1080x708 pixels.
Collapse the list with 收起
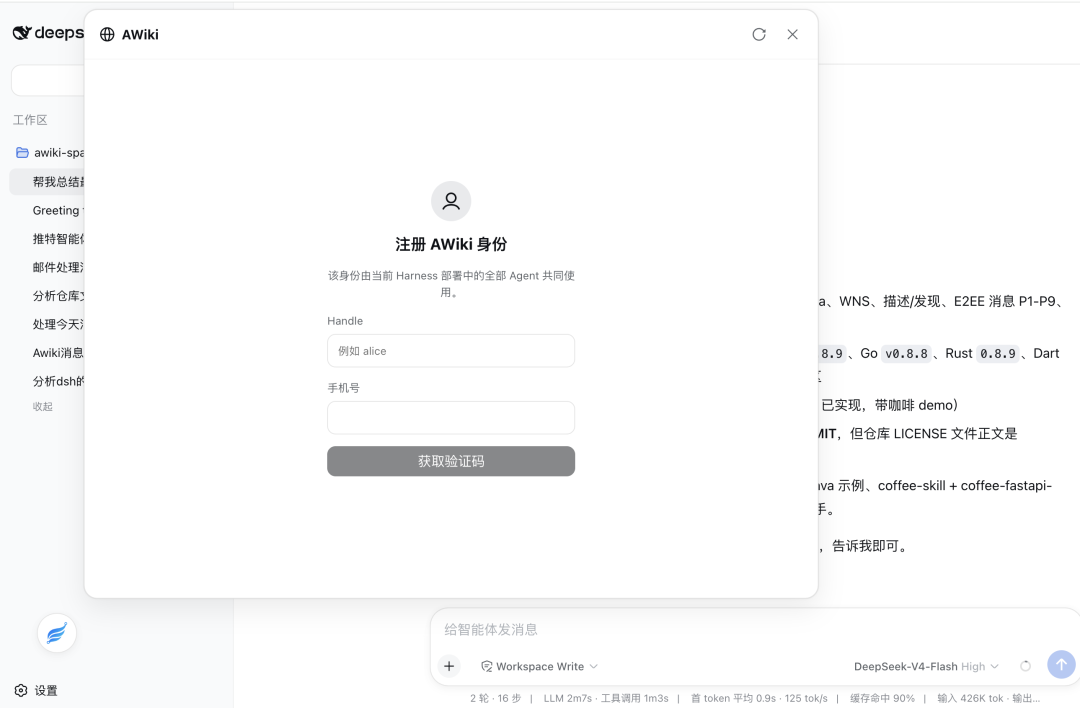[43, 406]
